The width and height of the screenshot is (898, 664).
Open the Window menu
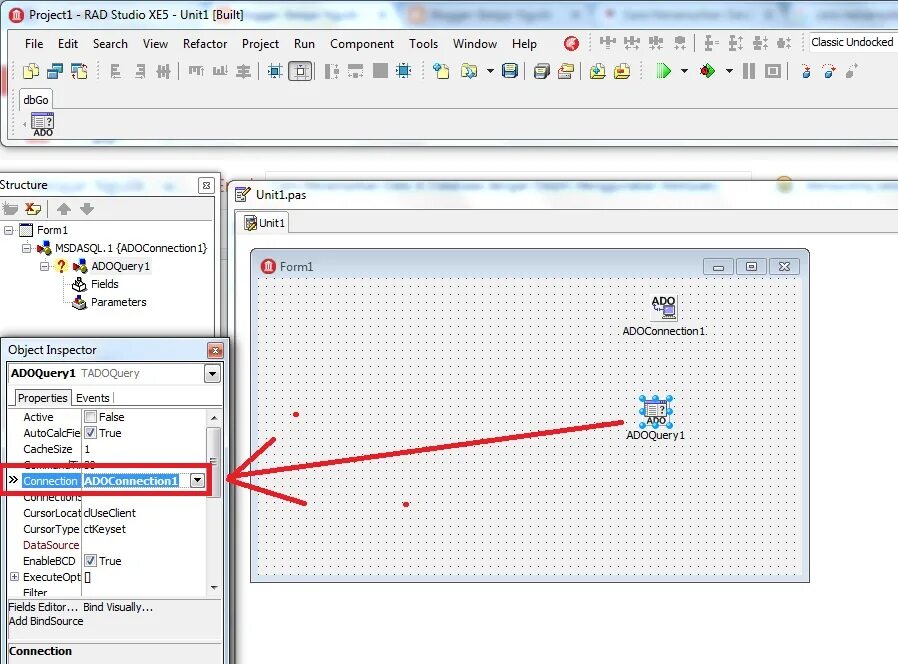point(475,44)
